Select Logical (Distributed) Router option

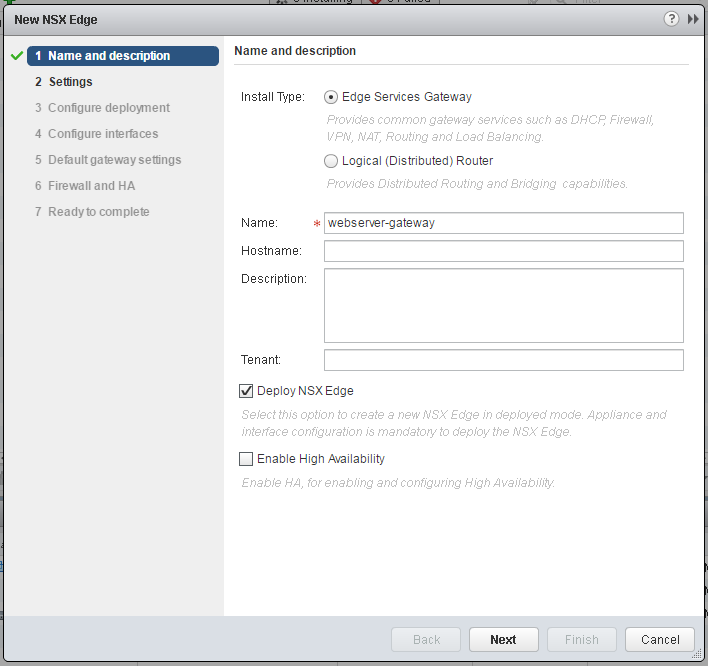(331, 161)
